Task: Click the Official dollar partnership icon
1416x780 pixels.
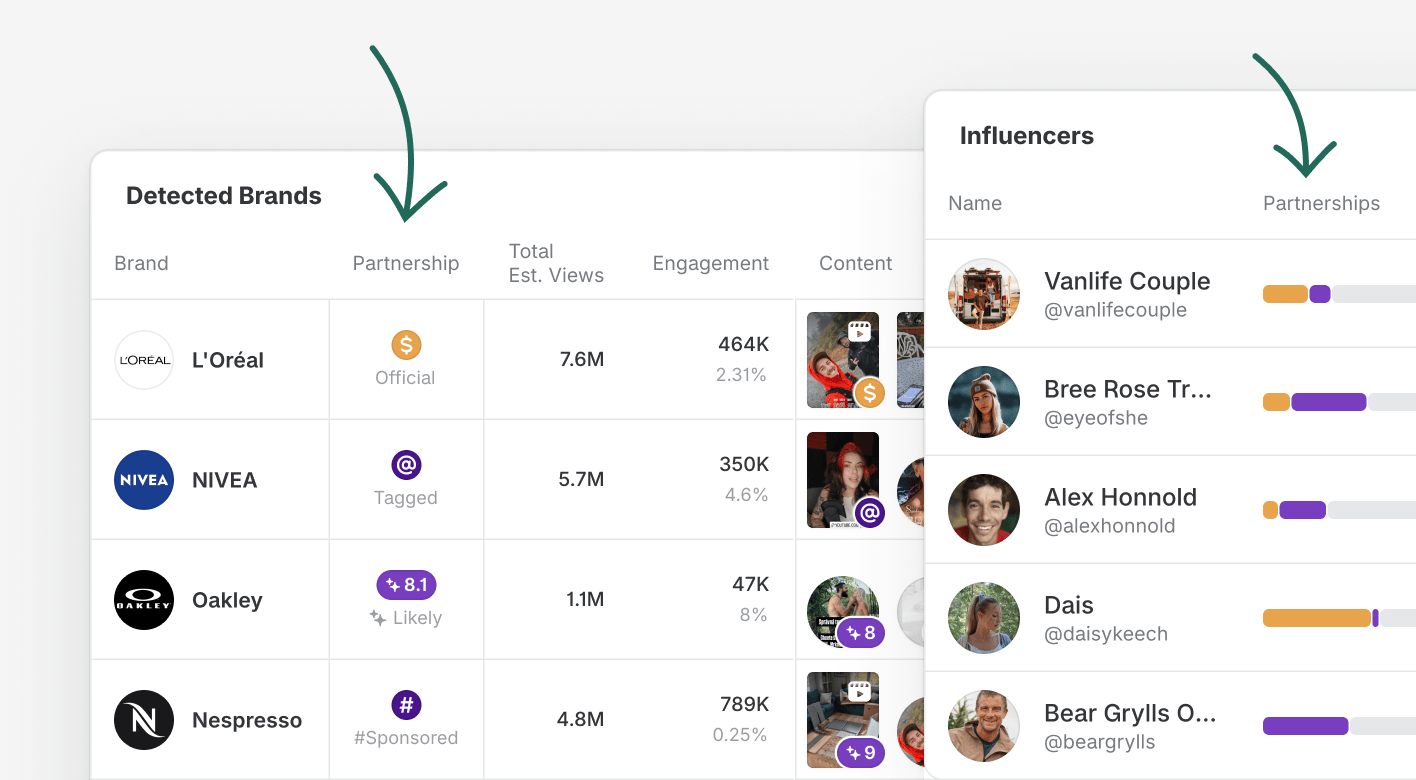Action: click(x=406, y=346)
